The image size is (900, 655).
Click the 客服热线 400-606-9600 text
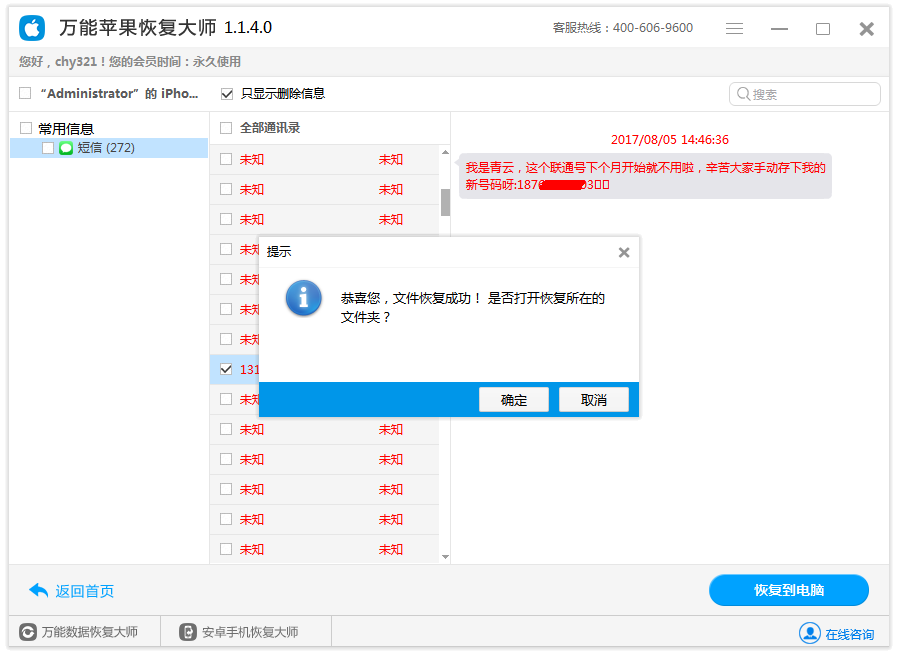623,28
